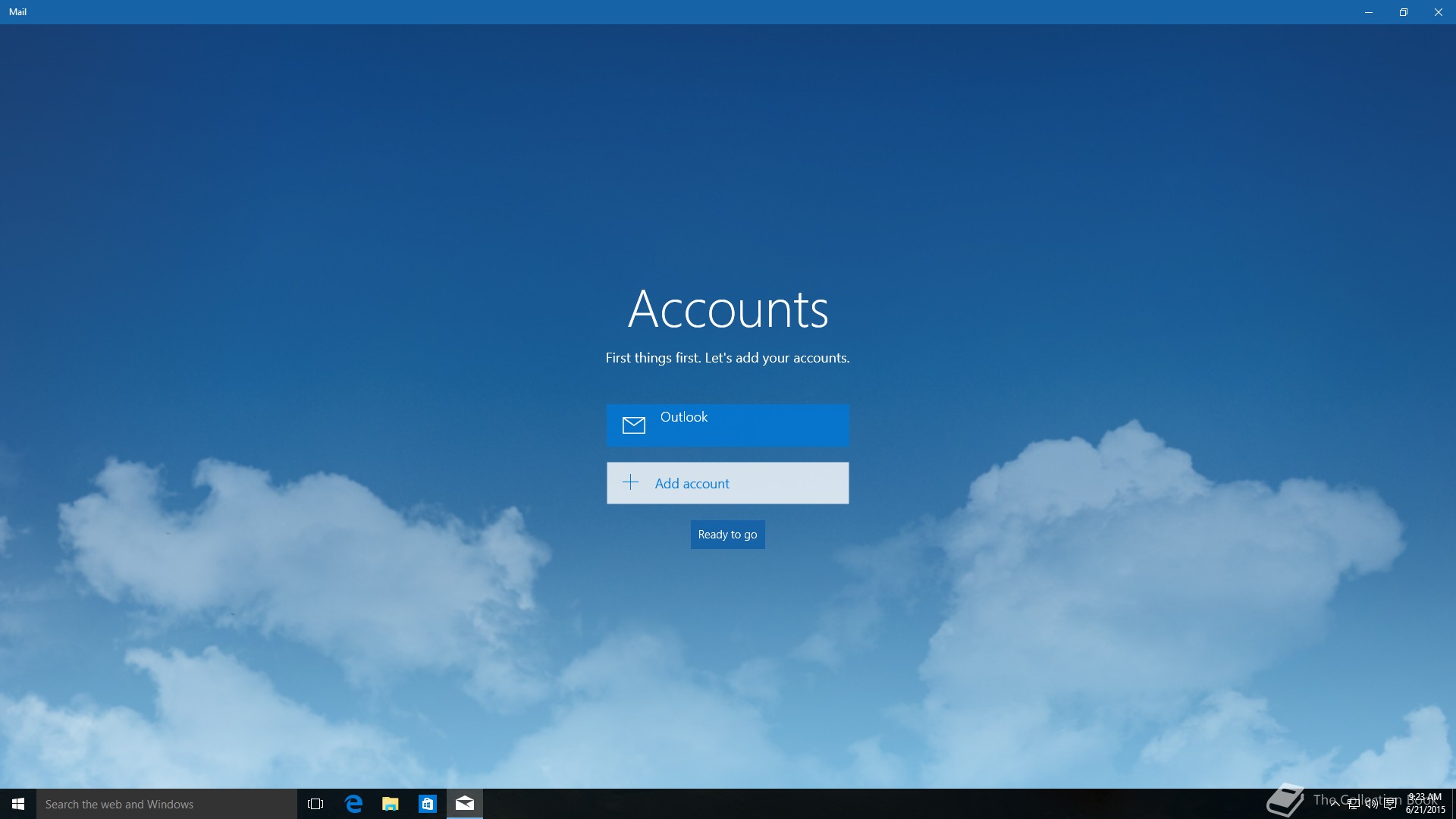
Task: Open the volume control tray icon
Action: (1372, 804)
